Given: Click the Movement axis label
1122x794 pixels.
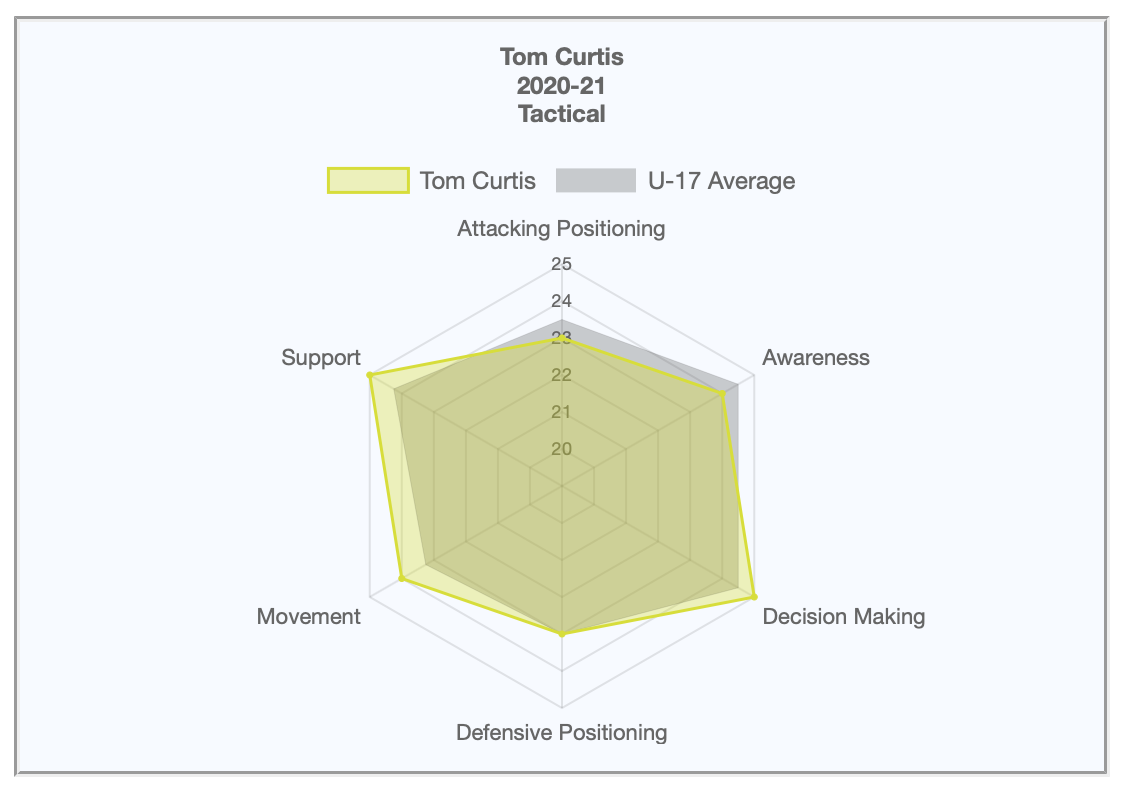Looking at the screenshot, I should 308,617.
